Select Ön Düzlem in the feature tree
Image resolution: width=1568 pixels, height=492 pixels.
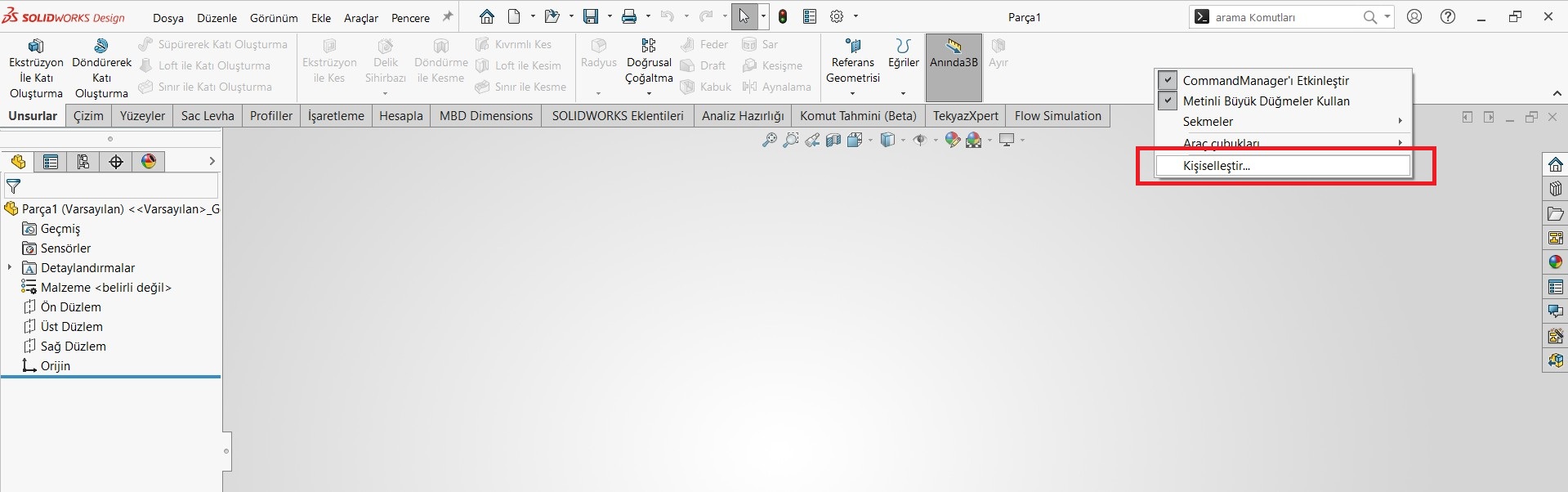70,307
